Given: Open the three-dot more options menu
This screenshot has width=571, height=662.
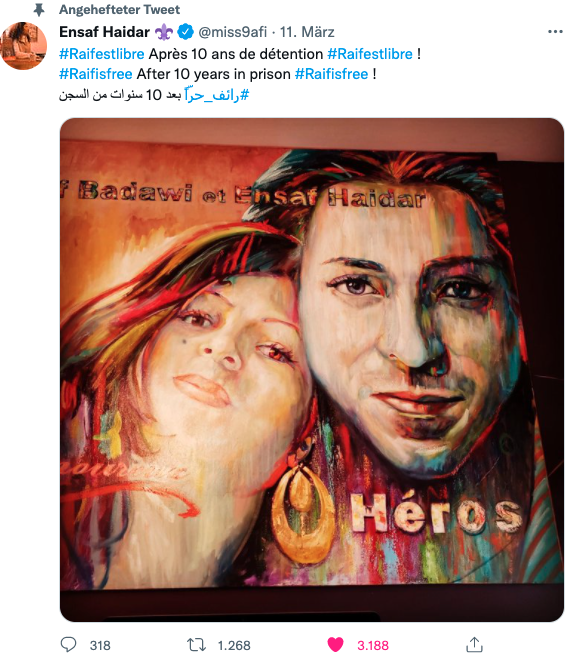Looking at the screenshot, I should [x=555, y=32].
